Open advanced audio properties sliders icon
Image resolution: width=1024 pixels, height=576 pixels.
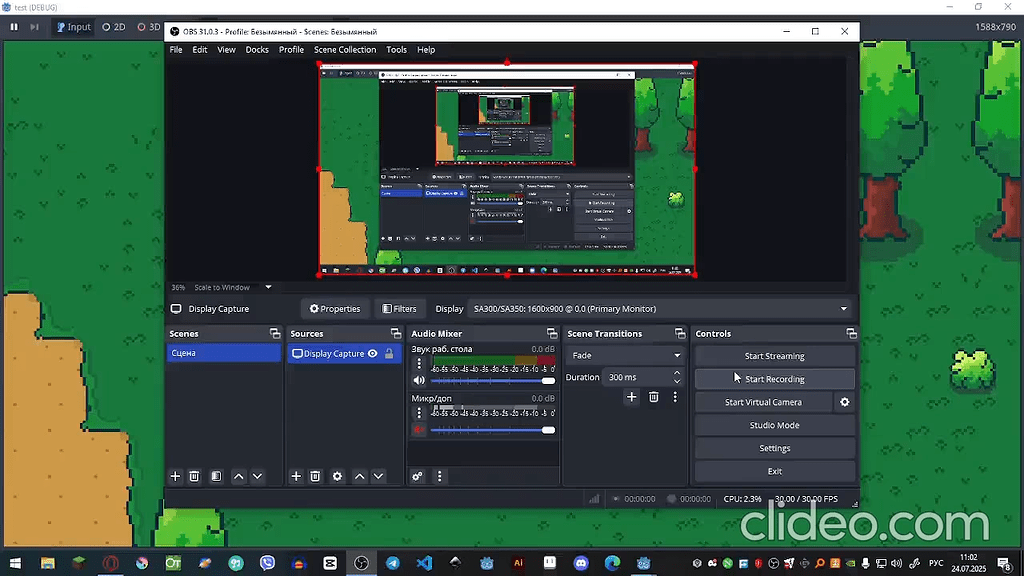tap(417, 477)
